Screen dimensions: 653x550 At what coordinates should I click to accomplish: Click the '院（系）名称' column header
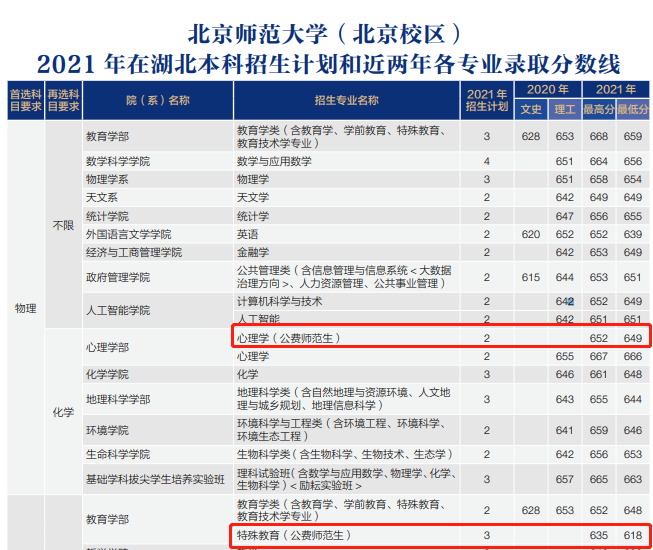pyautogui.click(x=158, y=100)
